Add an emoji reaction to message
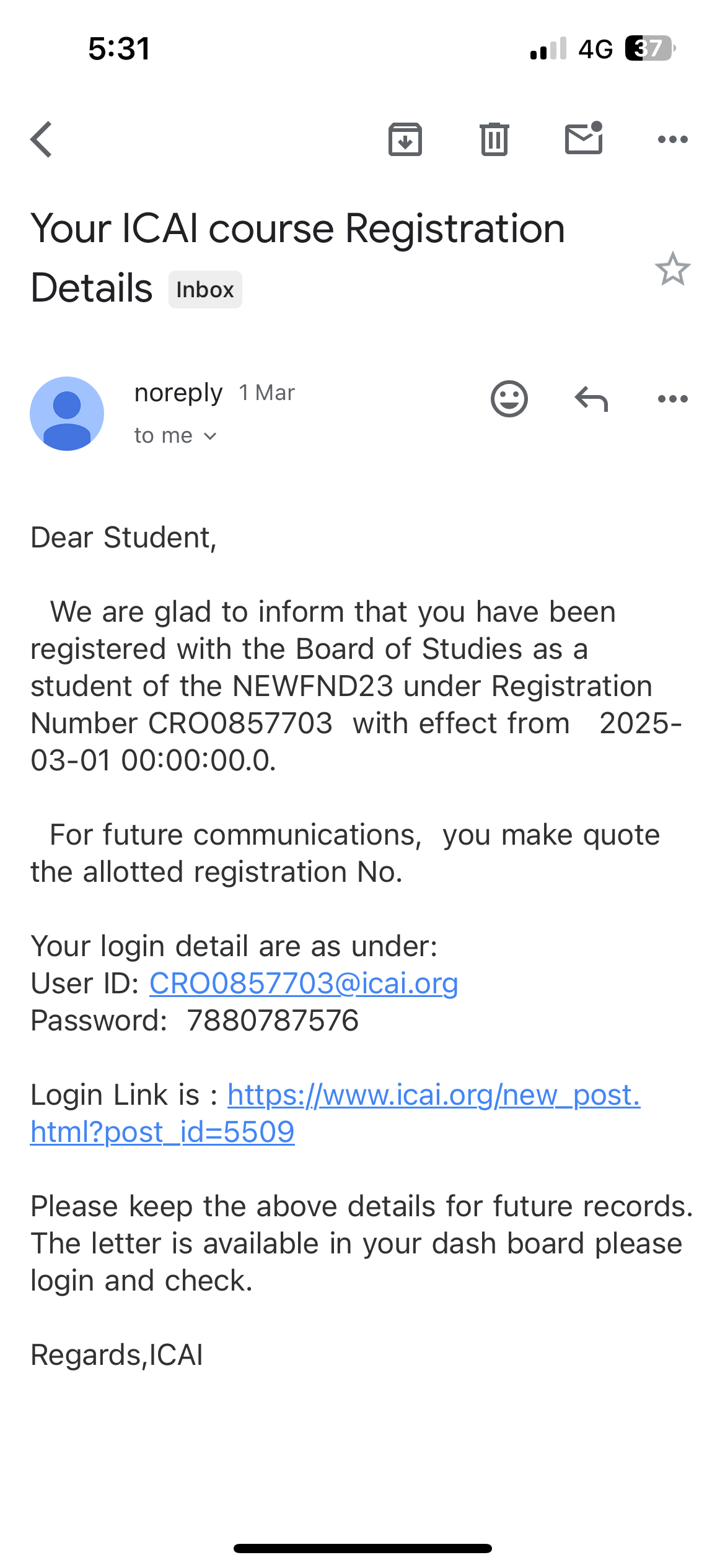Image resolution: width=725 pixels, height=1568 pixels. [509, 398]
